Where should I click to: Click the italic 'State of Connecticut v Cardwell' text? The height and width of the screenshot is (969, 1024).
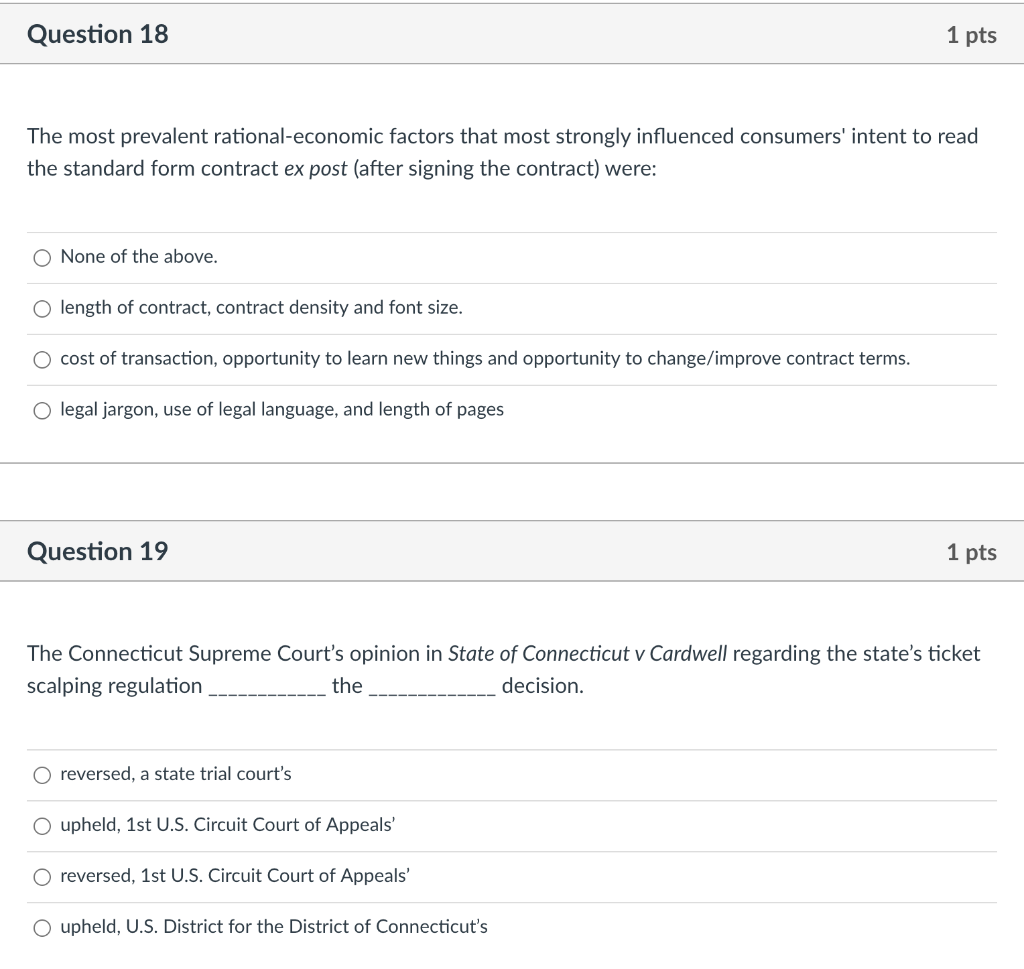[x=587, y=654]
